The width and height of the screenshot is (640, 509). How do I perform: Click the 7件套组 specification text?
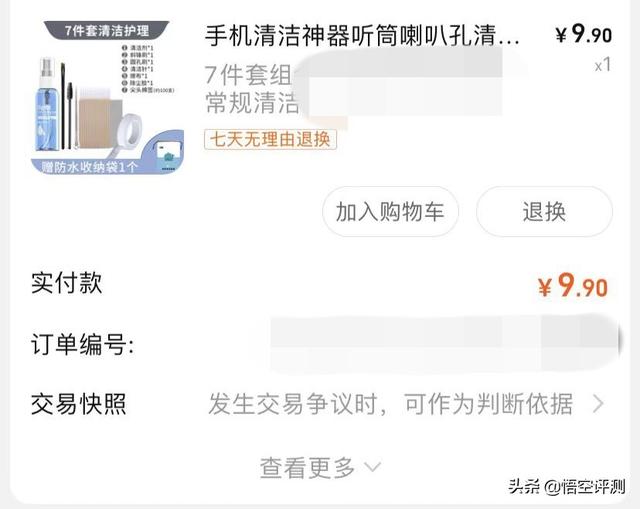point(248,75)
